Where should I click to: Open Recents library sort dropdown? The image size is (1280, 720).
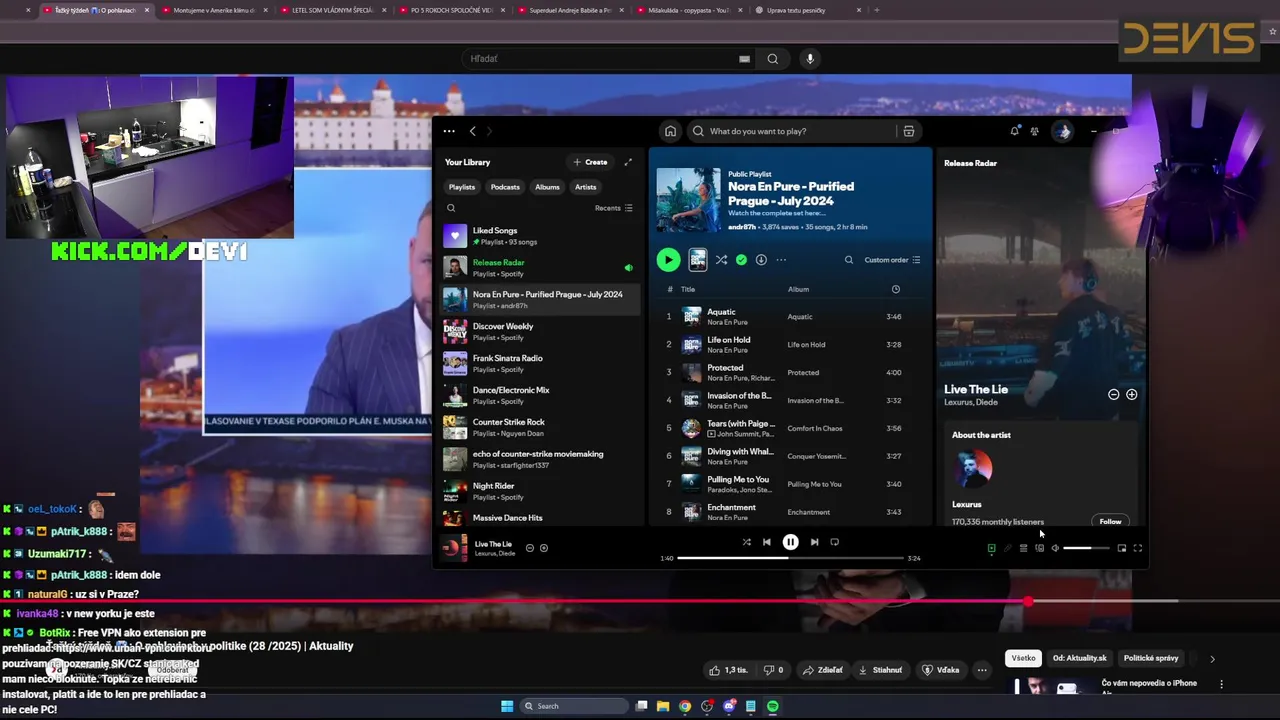614,208
